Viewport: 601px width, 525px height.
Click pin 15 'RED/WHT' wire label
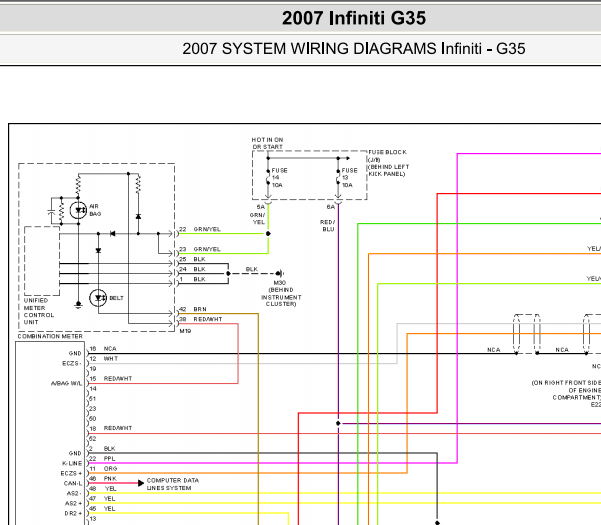[118, 379]
